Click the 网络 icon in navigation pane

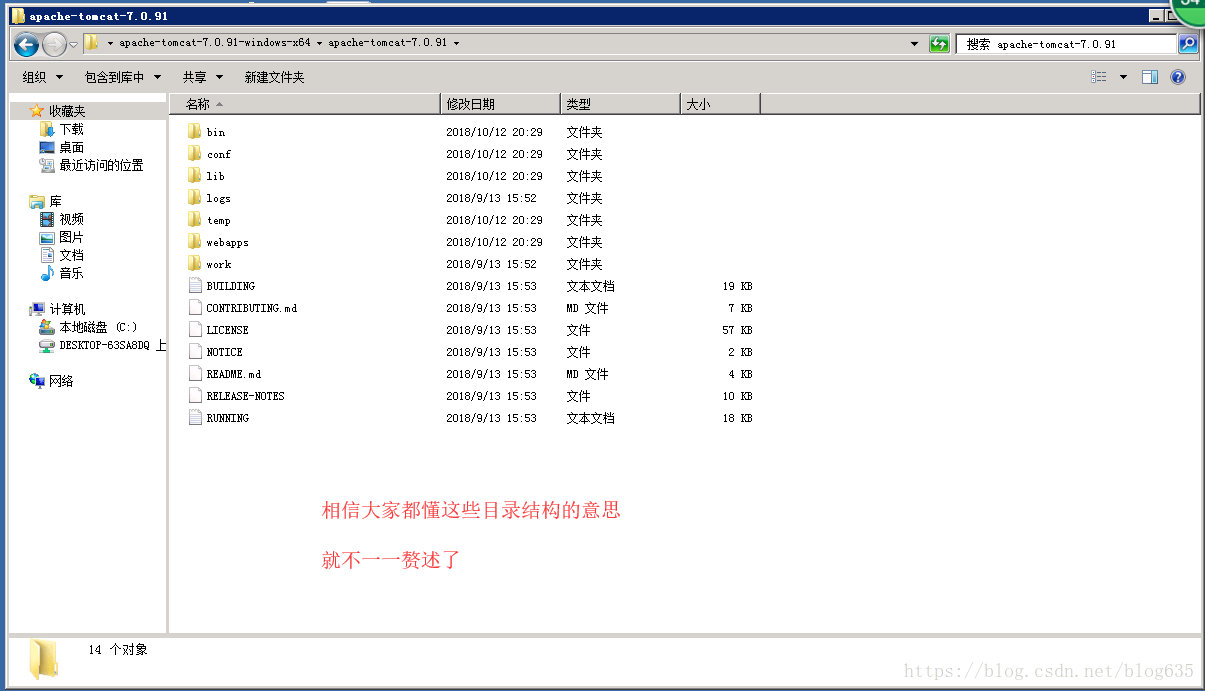tap(37, 381)
